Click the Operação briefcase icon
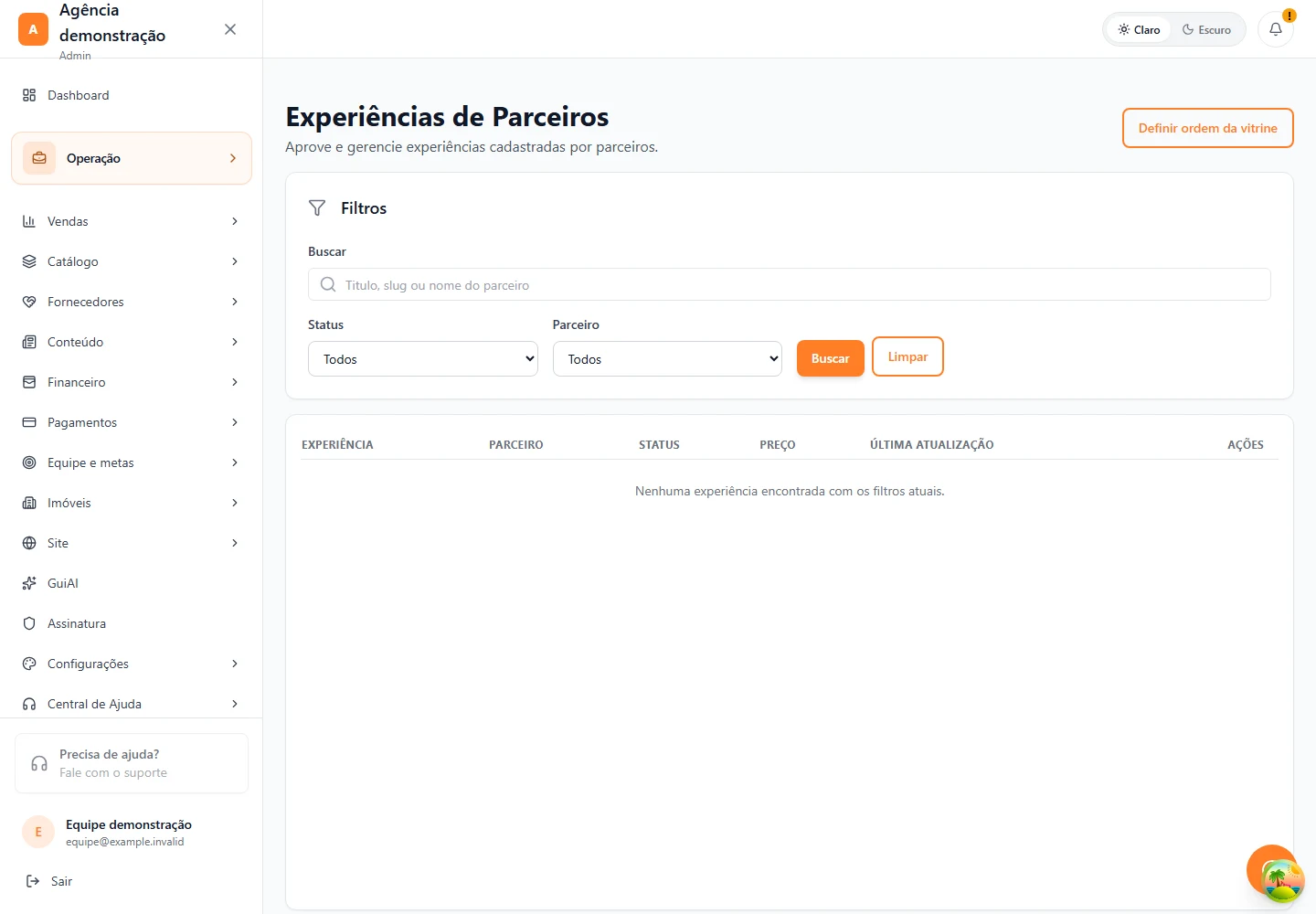Viewport: 1316px width, 914px height. [x=39, y=158]
